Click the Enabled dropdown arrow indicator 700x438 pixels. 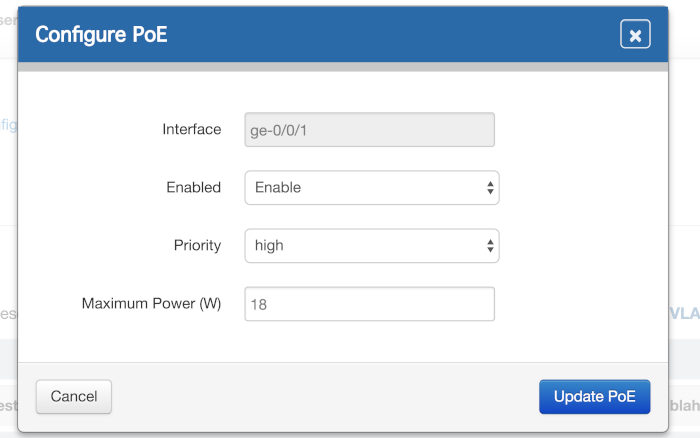490,187
